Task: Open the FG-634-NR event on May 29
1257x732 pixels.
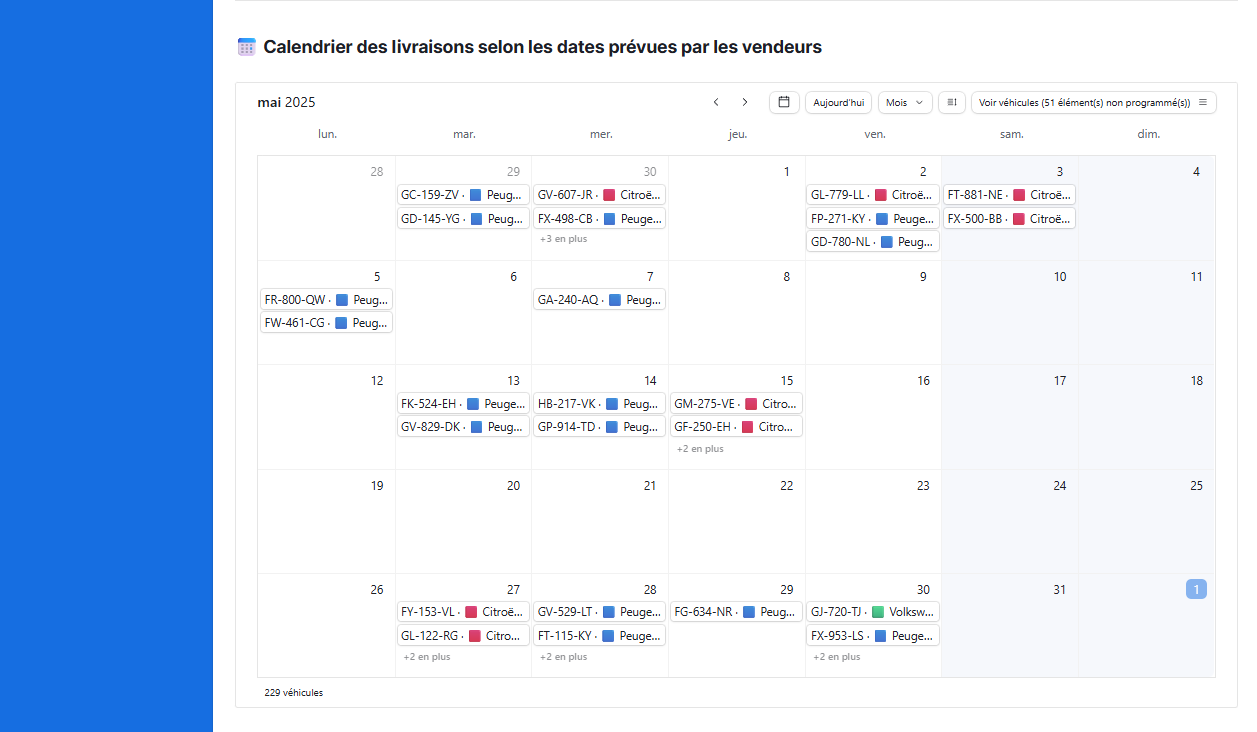Action: pyautogui.click(x=736, y=612)
